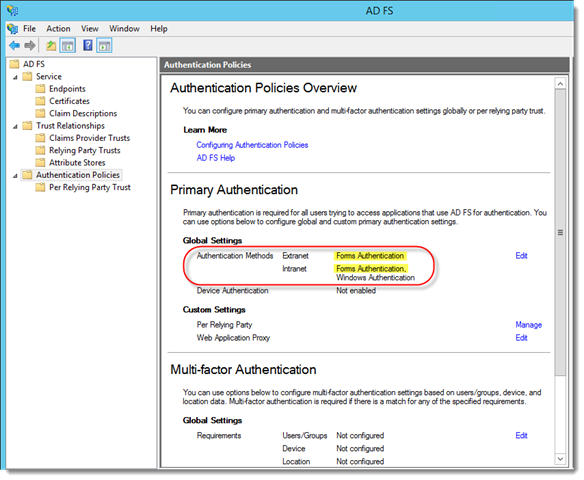Click the Multi-factor Authentication heading
The image size is (584, 480).
pos(243,369)
